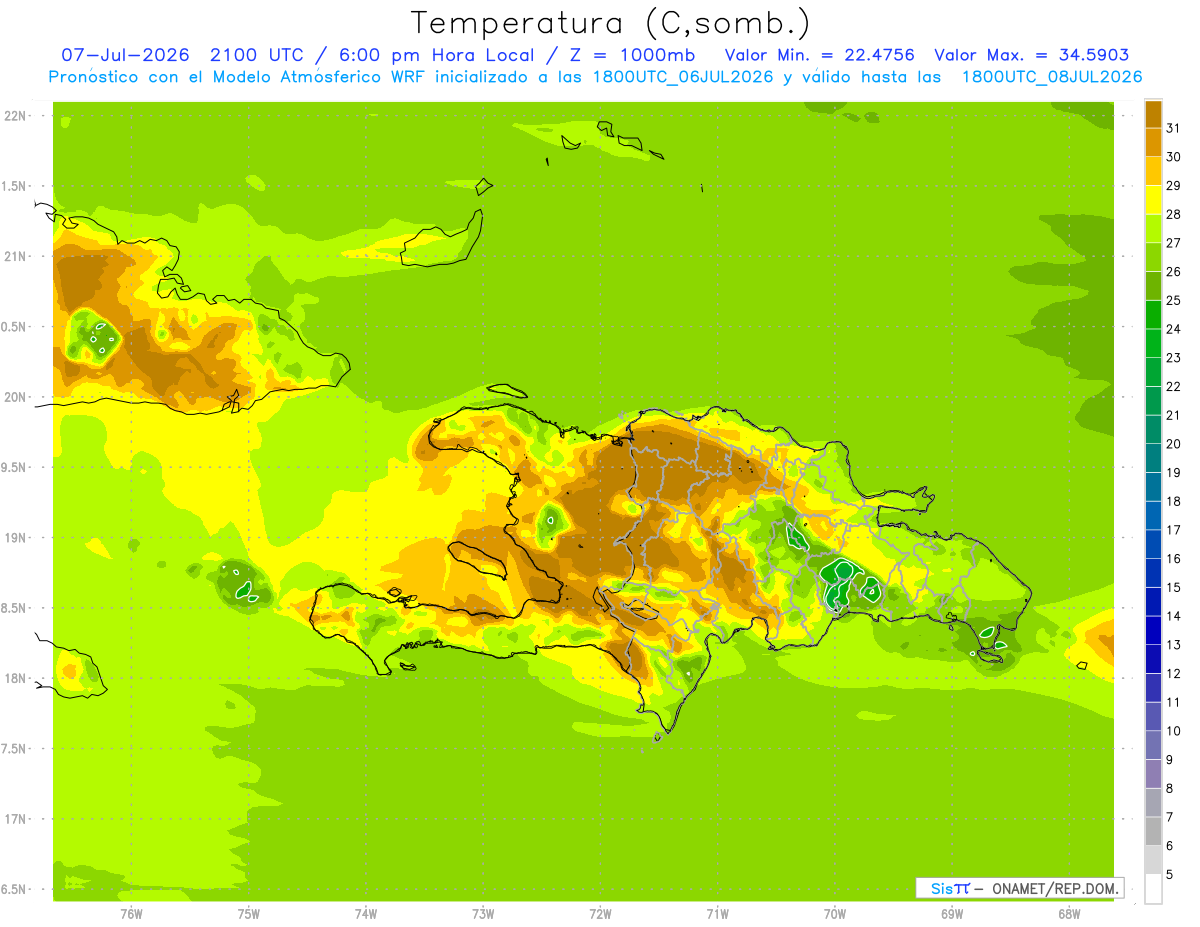The width and height of the screenshot is (1200, 927).
Task: Click the 73W longitude label
Action: [483, 913]
